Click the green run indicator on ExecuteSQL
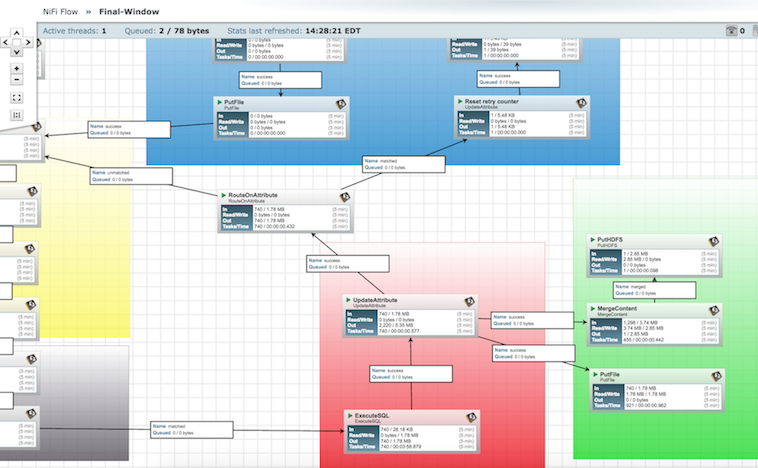The width and height of the screenshot is (758, 468). [350, 415]
